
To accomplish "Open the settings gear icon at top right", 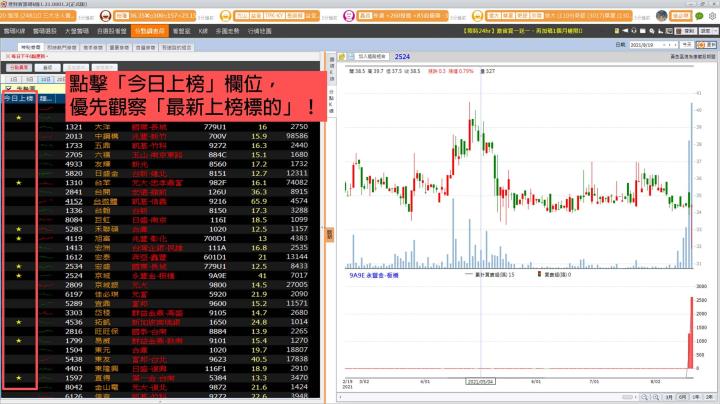I will click(x=712, y=16).
